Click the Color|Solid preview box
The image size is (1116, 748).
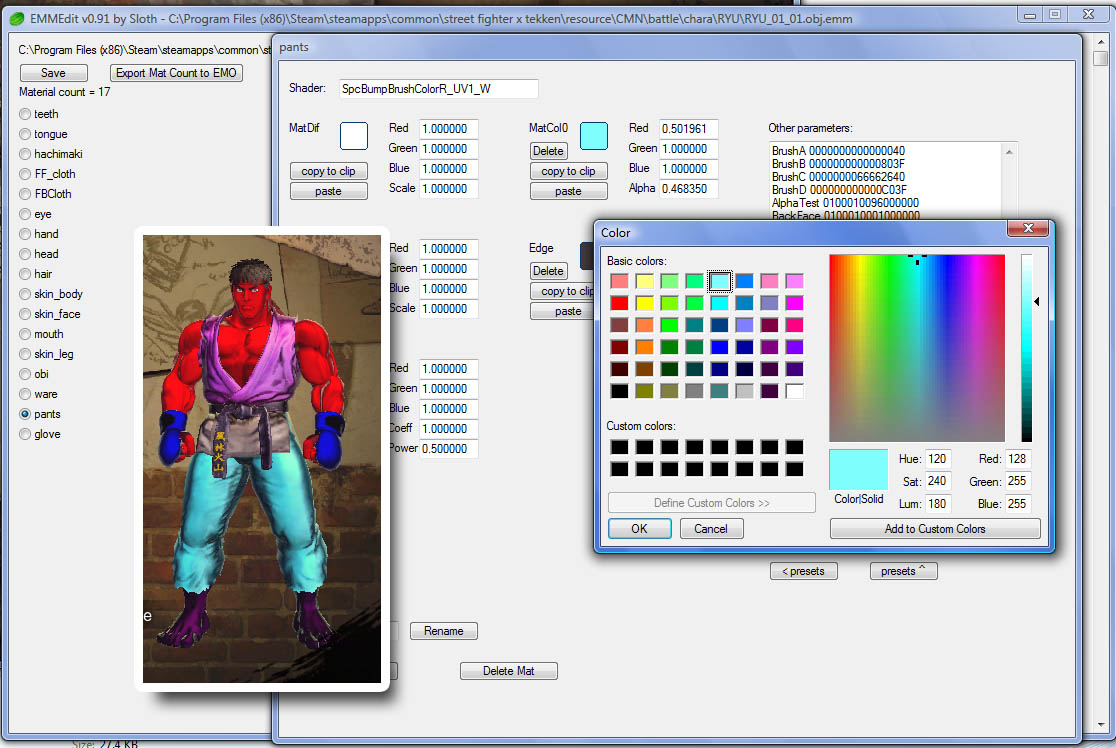click(x=858, y=469)
